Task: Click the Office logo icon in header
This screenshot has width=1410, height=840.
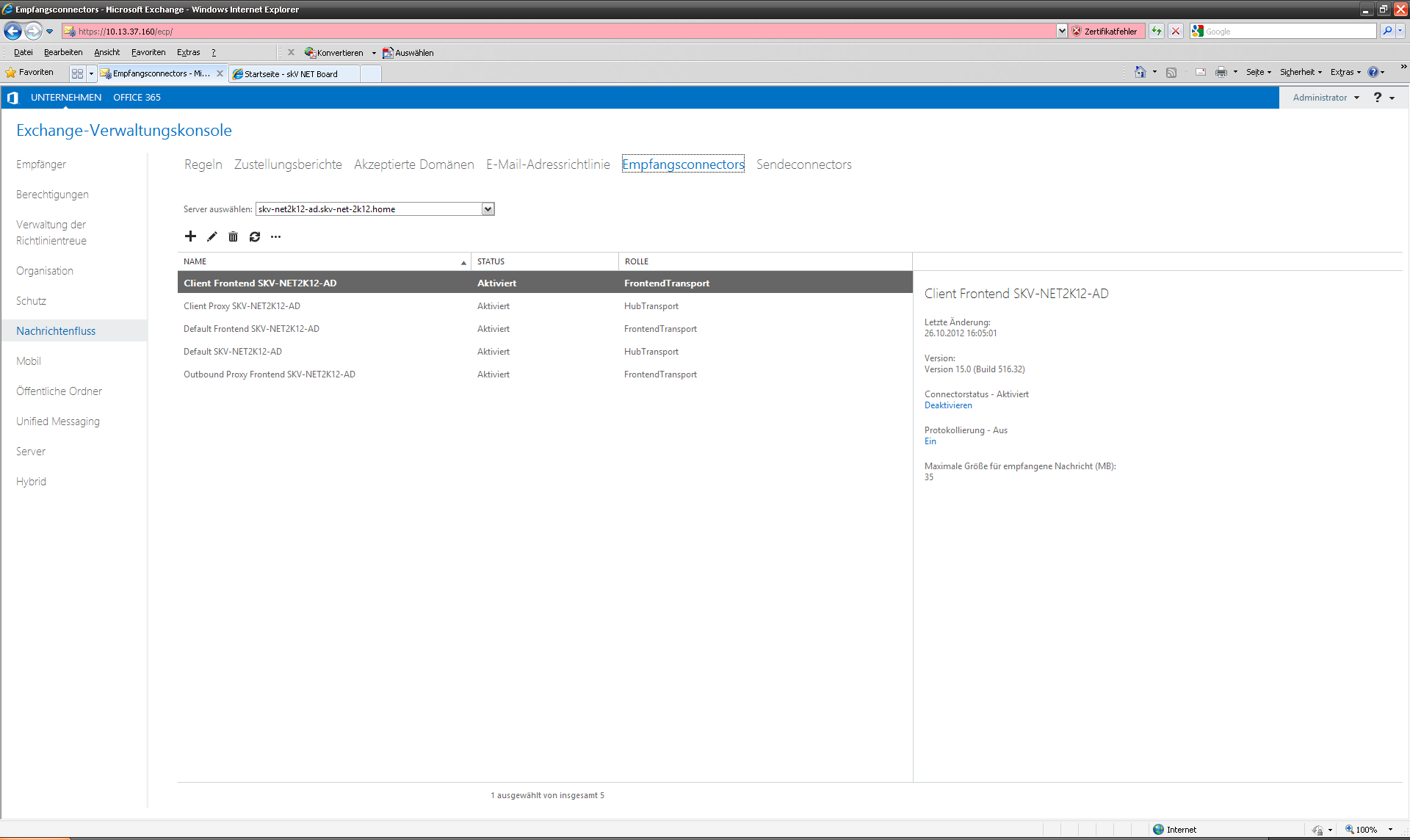Action: click(12, 98)
